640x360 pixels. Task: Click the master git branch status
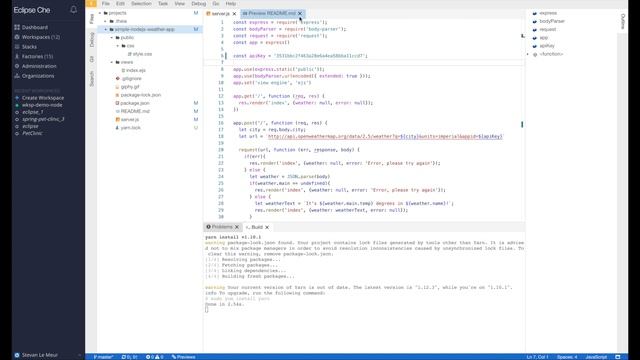coord(103,357)
